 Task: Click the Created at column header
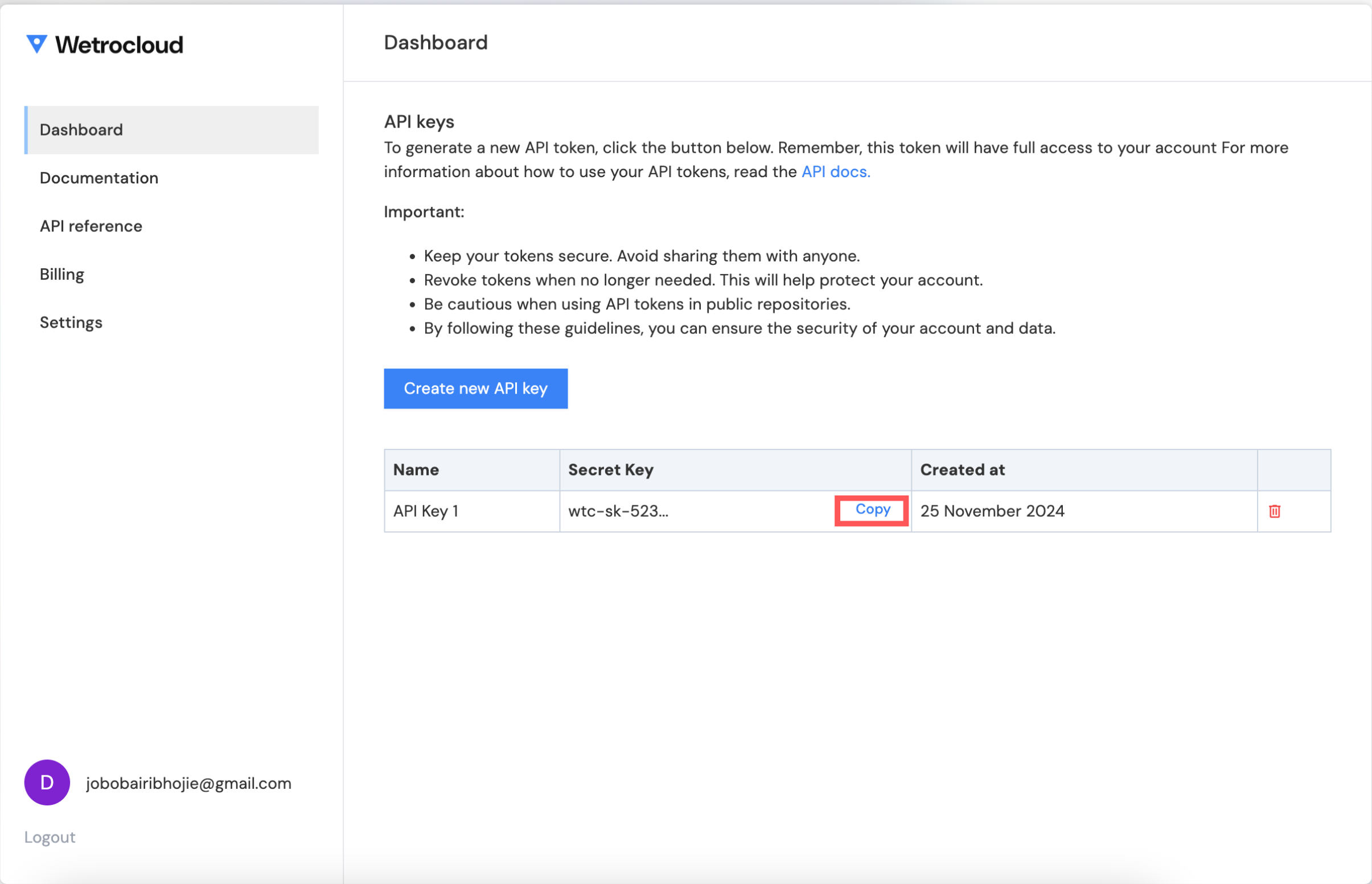click(963, 470)
